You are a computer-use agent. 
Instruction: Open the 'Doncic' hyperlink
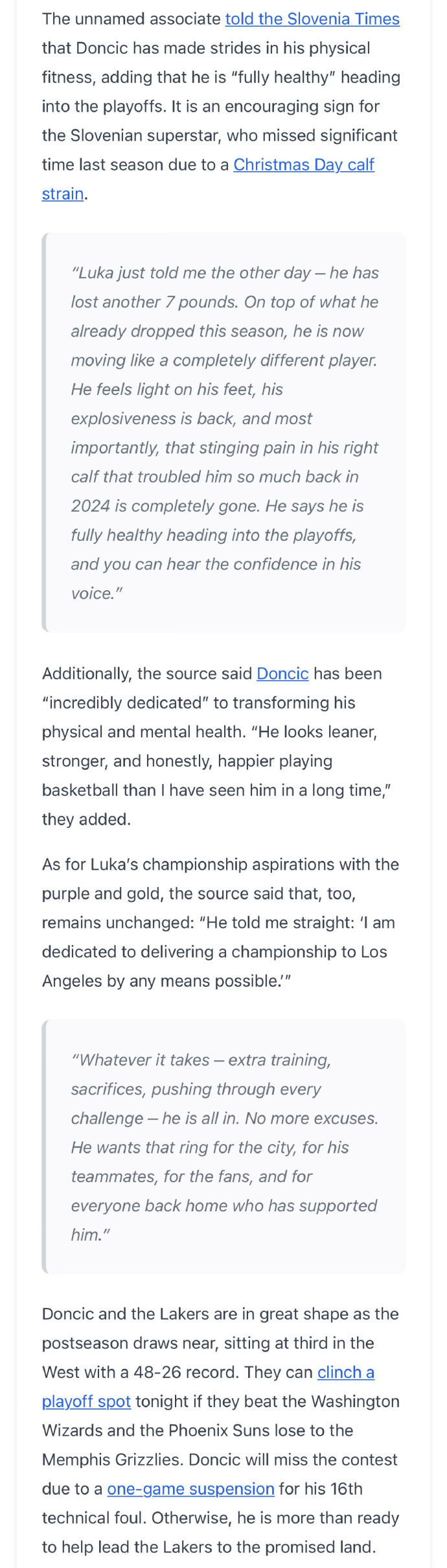(282, 674)
